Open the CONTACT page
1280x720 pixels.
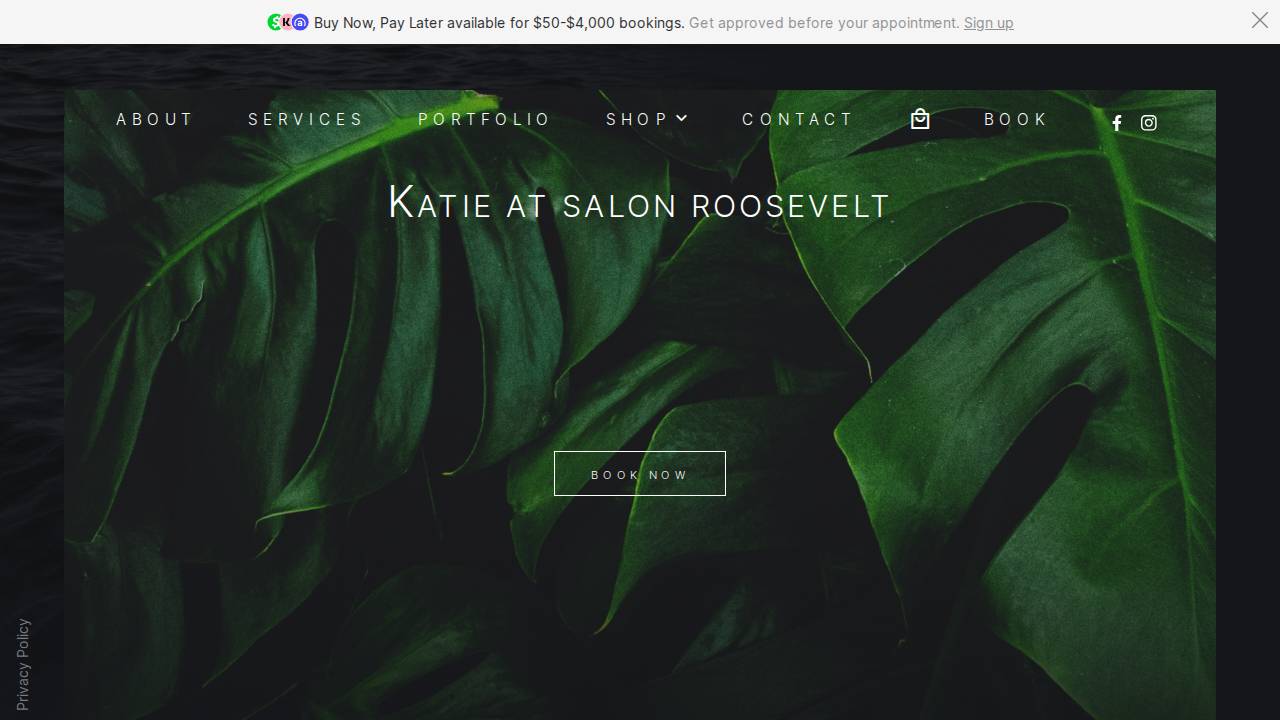pyautogui.click(x=798, y=119)
